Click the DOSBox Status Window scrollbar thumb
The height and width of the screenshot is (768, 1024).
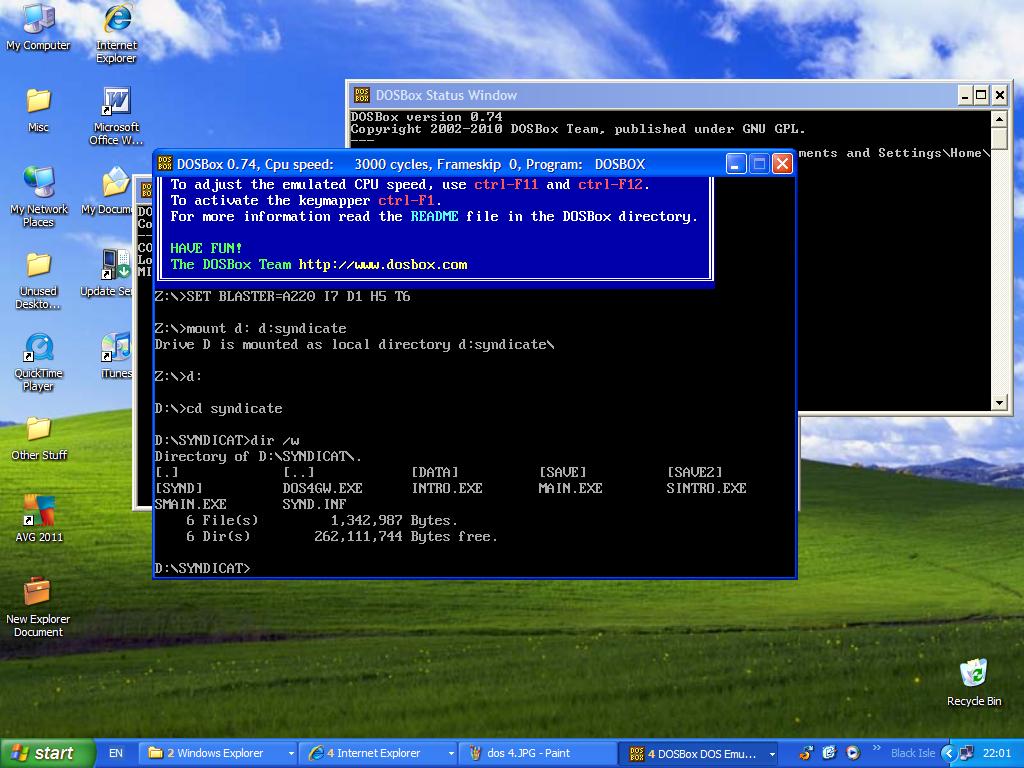pos(999,138)
